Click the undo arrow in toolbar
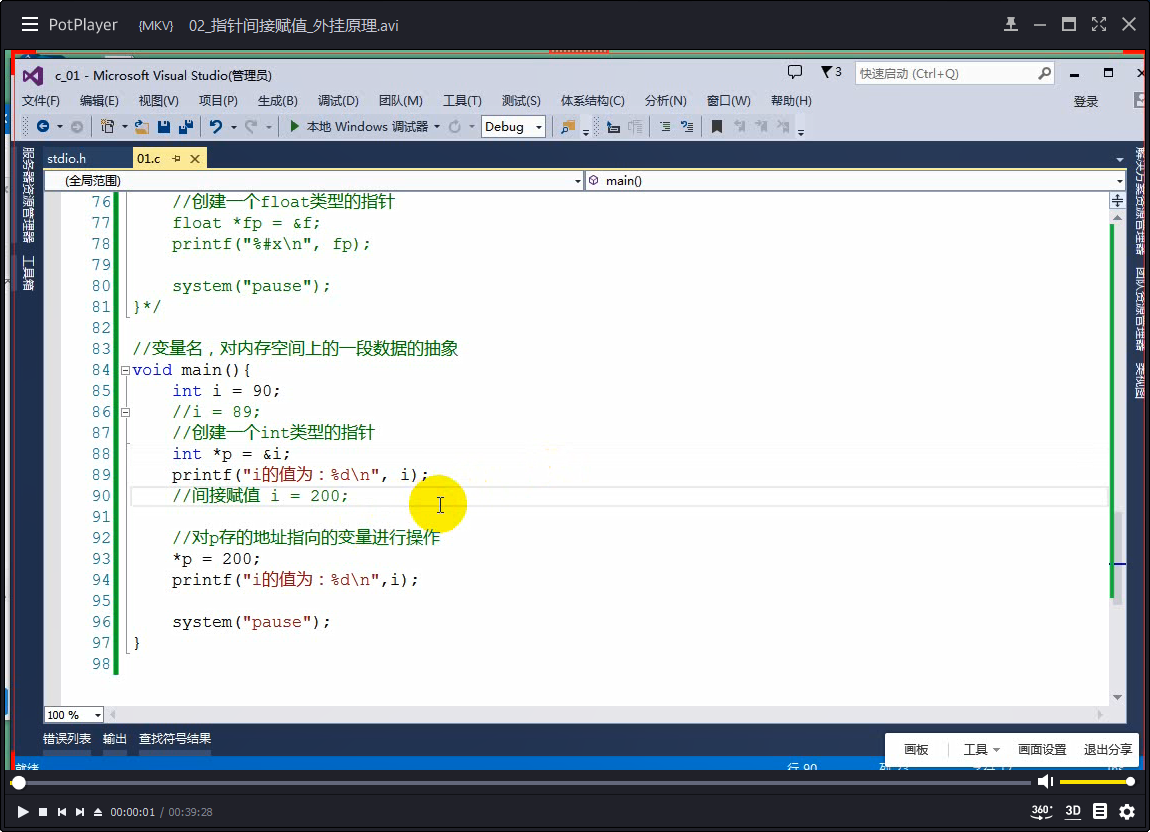1150x832 pixels. [215, 127]
